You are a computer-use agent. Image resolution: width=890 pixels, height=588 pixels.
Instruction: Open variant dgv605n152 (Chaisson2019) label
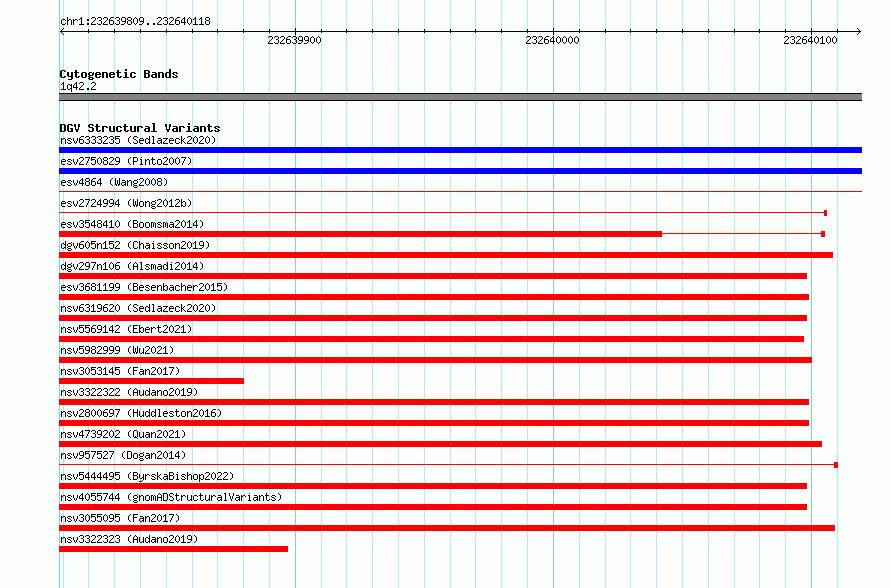[135, 245]
